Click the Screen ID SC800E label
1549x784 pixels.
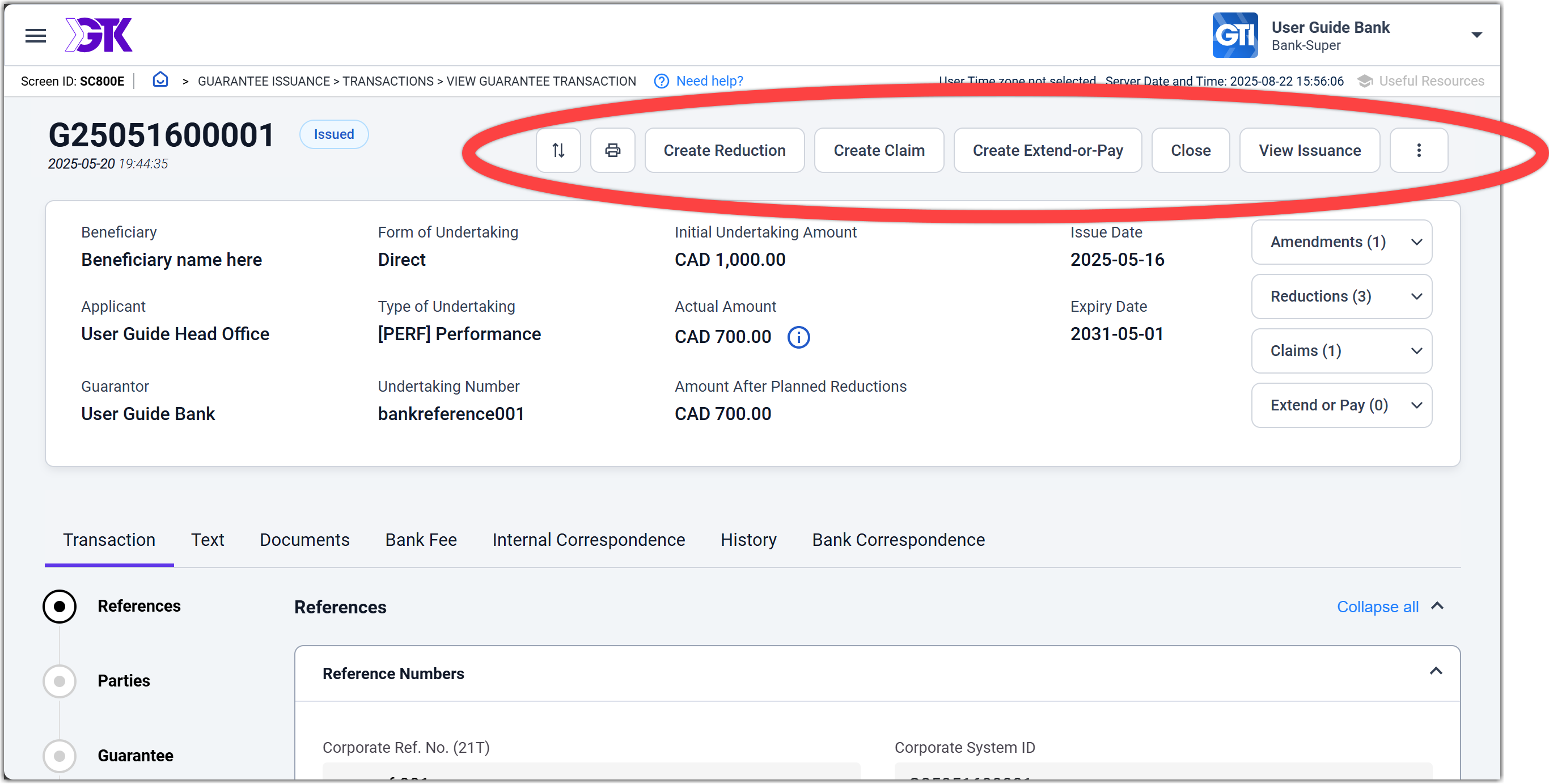[x=72, y=81]
